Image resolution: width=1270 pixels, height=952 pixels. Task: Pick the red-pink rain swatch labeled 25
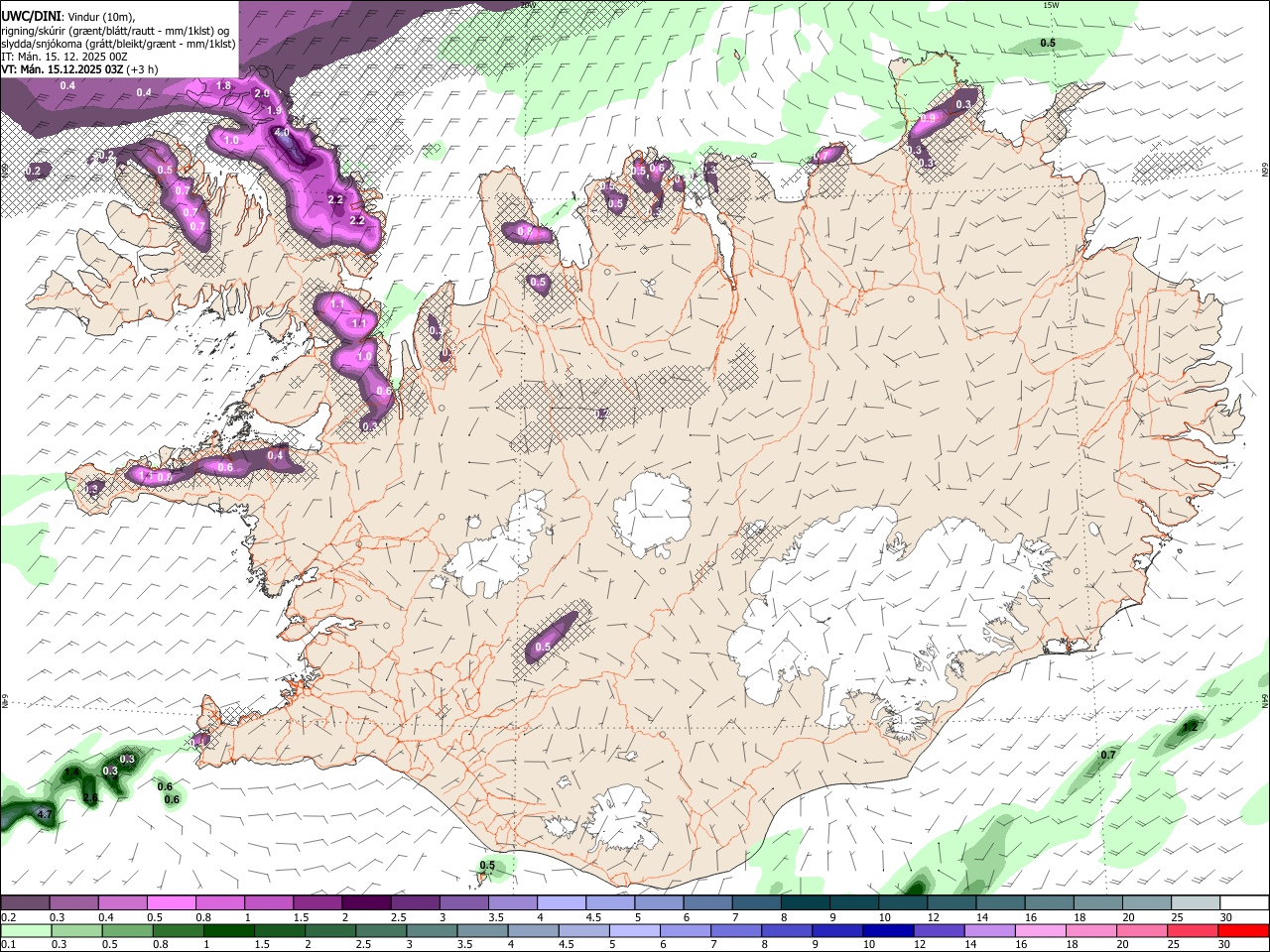(x=1192, y=930)
